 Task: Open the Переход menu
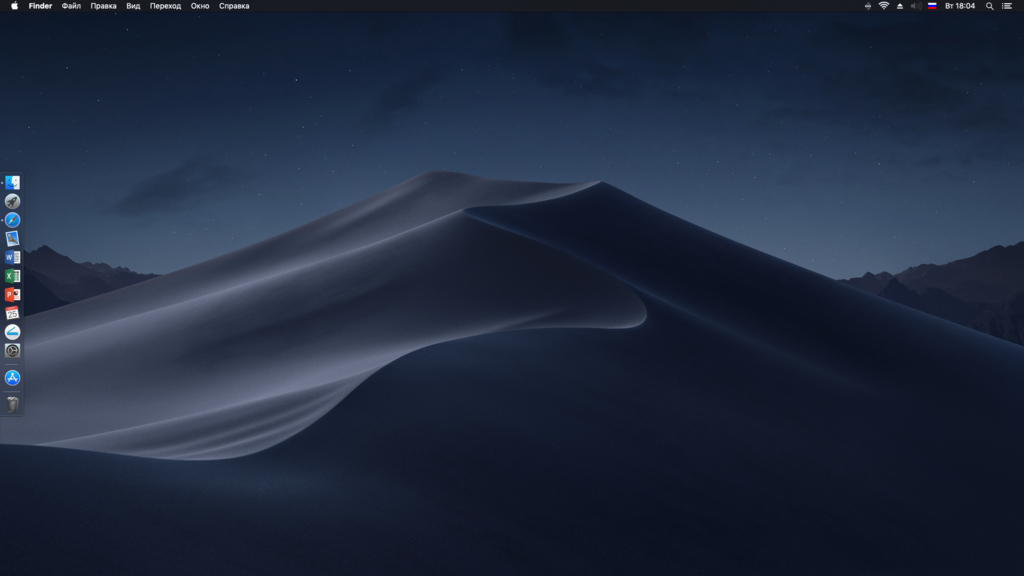tap(165, 6)
